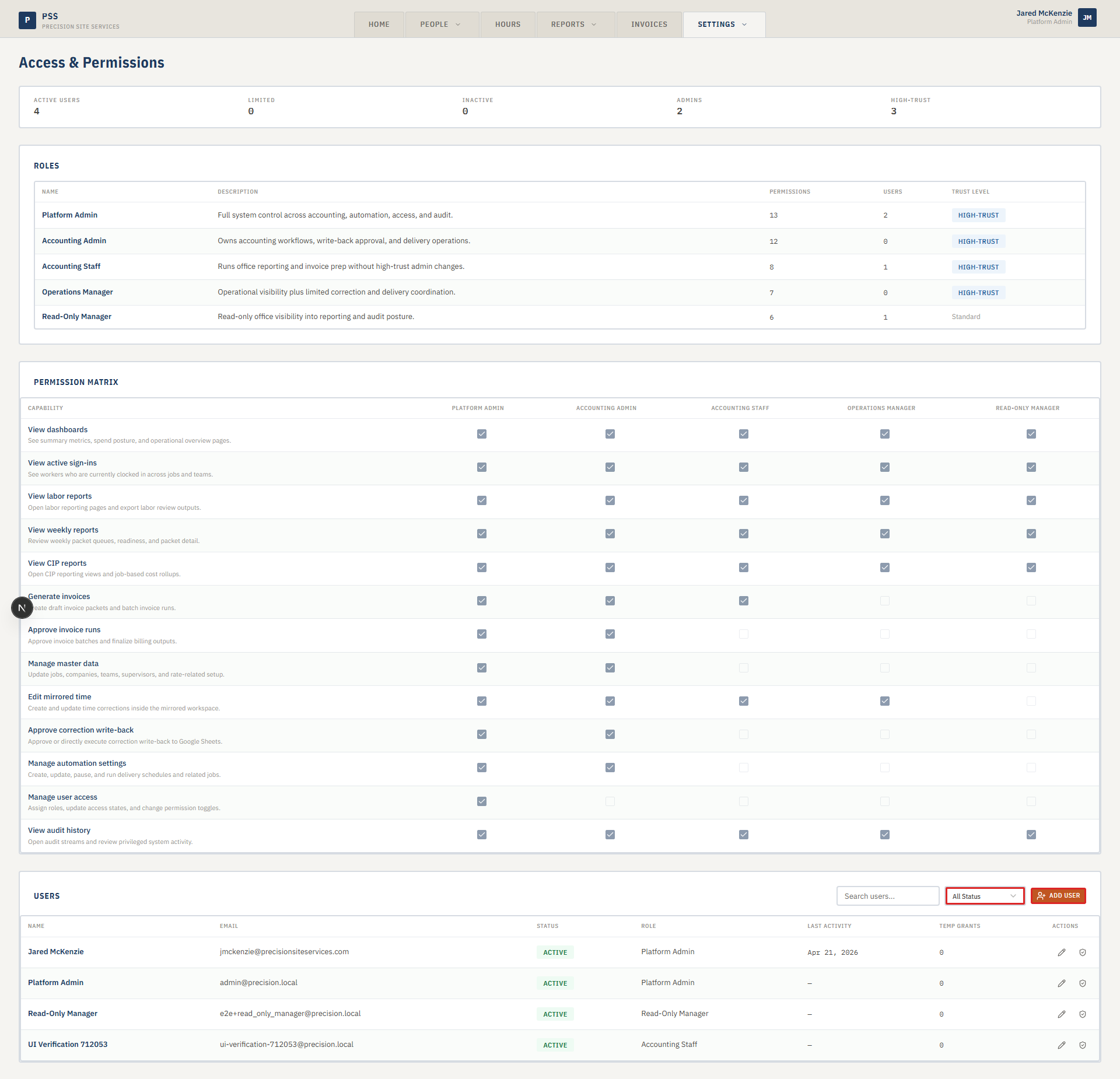Click the Active Users stat count

click(37, 111)
